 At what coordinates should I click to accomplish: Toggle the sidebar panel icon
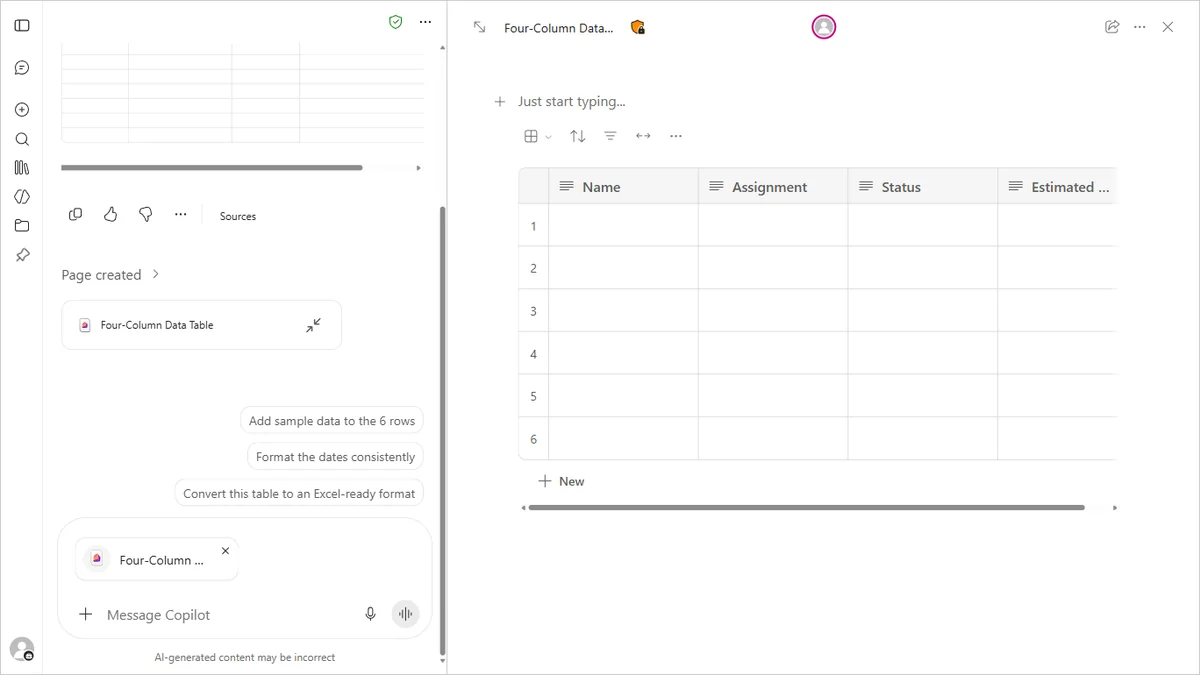point(22,25)
